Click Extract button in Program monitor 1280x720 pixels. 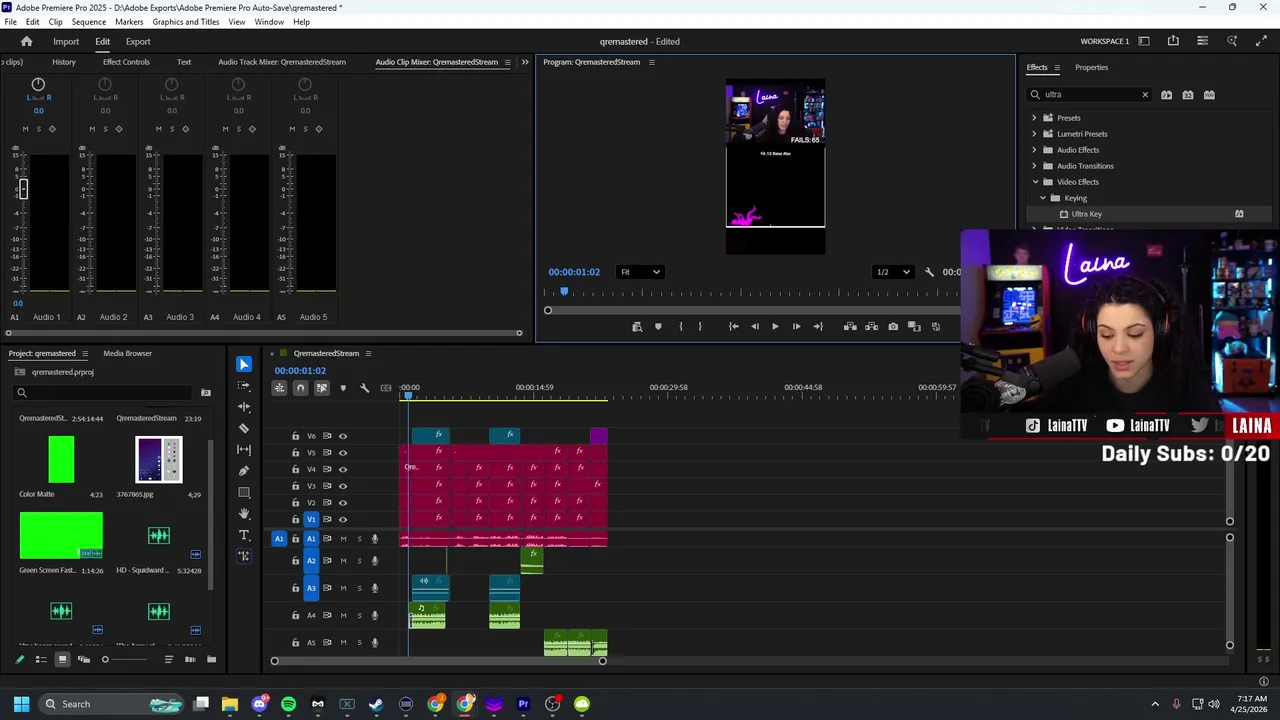(871, 327)
